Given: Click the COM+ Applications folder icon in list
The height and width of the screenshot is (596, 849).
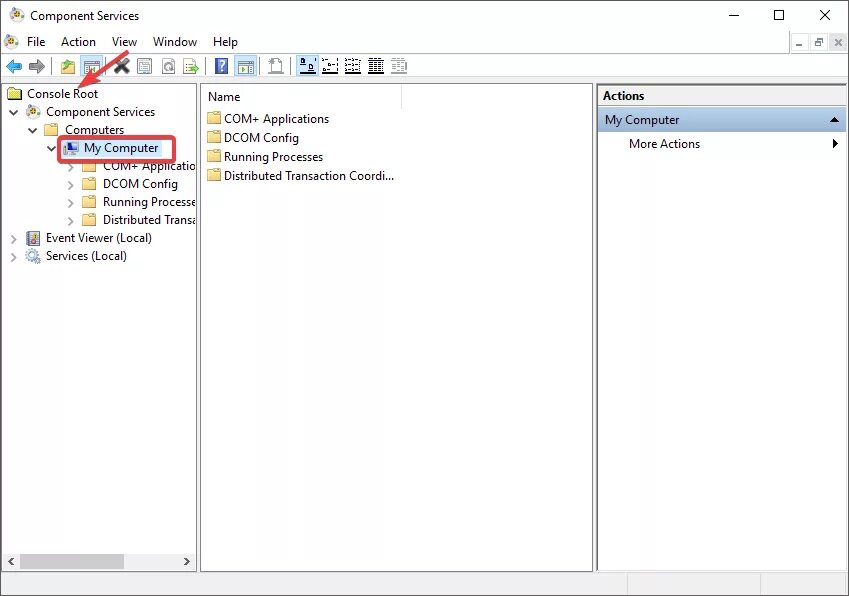Looking at the screenshot, I should pyautogui.click(x=214, y=118).
